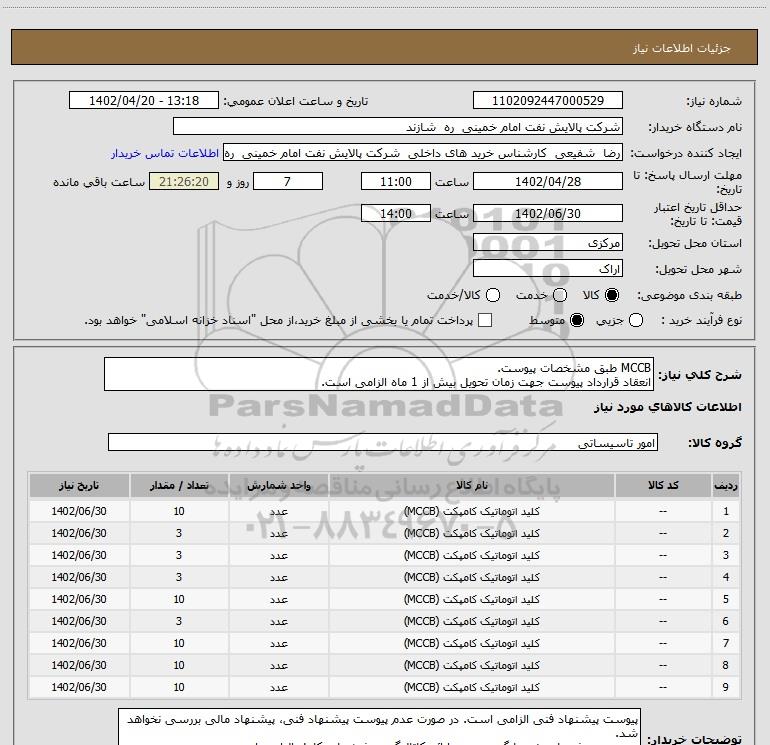
Task: Select row 5 item name cell
Action: click(471, 599)
